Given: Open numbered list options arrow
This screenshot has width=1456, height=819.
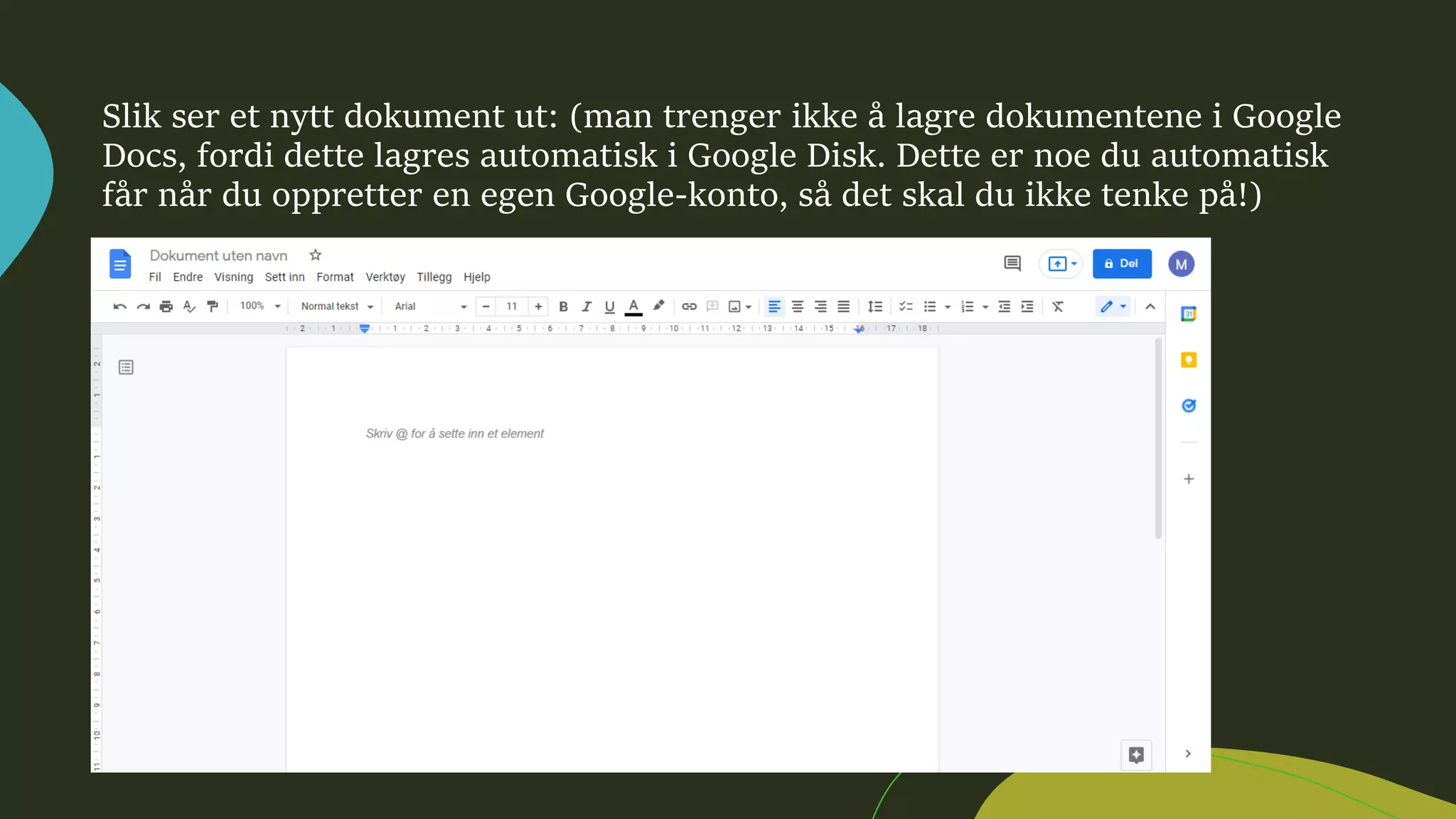Looking at the screenshot, I should (985, 307).
